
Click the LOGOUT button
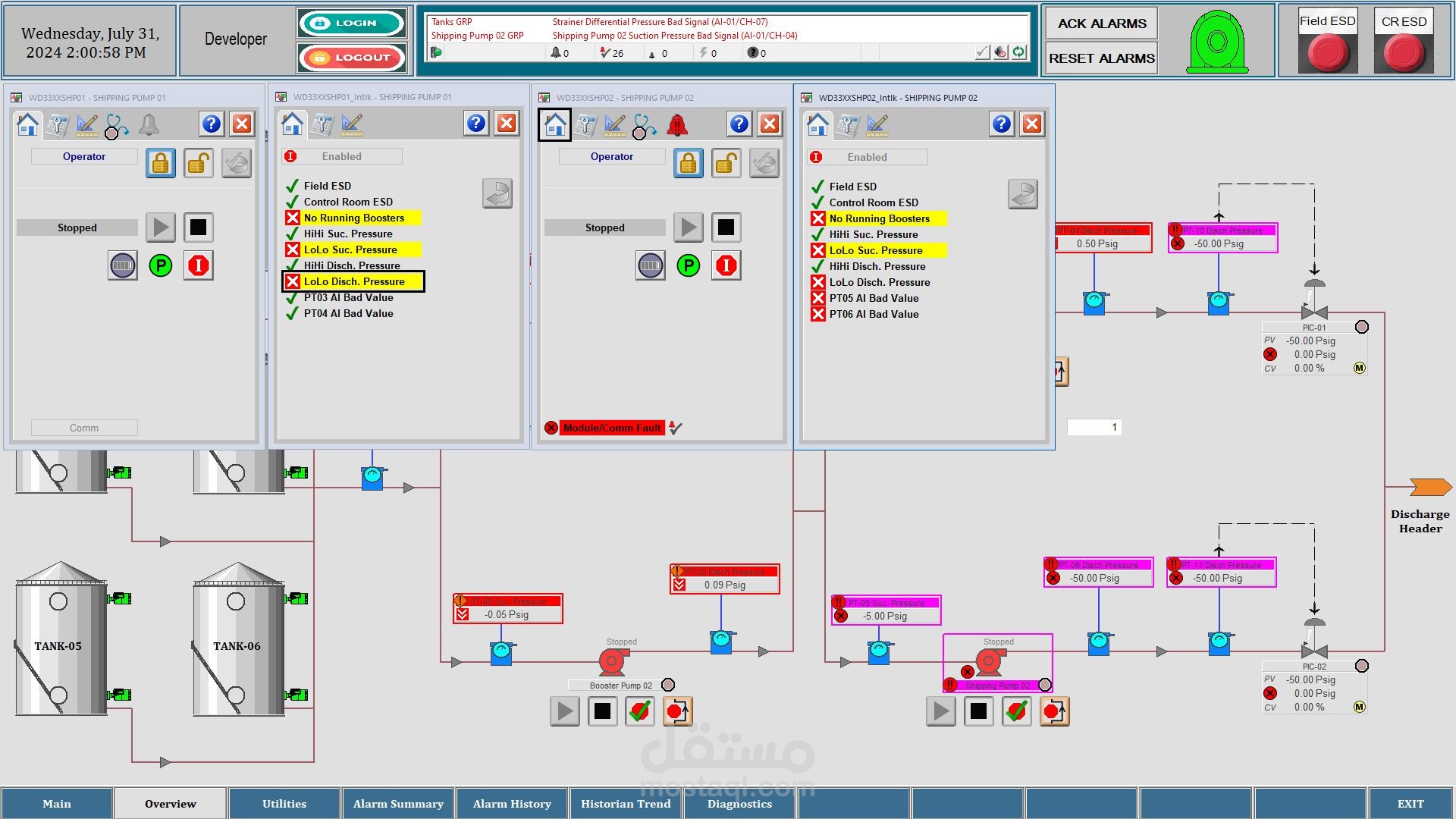coord(352,58)
